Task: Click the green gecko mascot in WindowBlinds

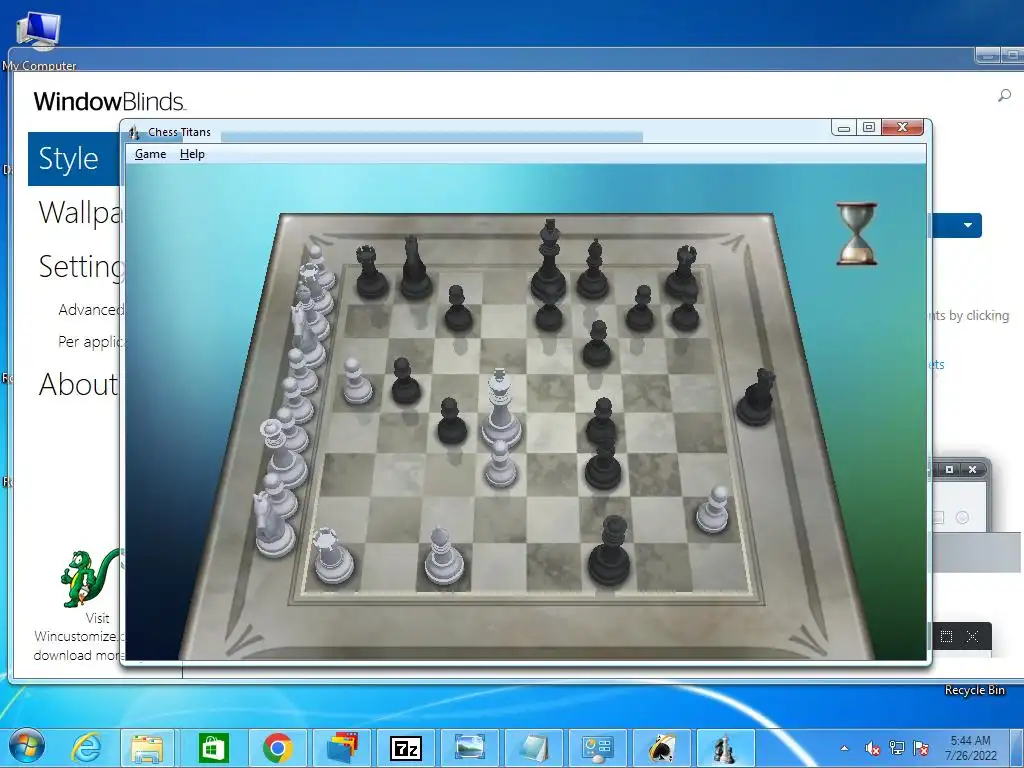Action: pos(89,579)
